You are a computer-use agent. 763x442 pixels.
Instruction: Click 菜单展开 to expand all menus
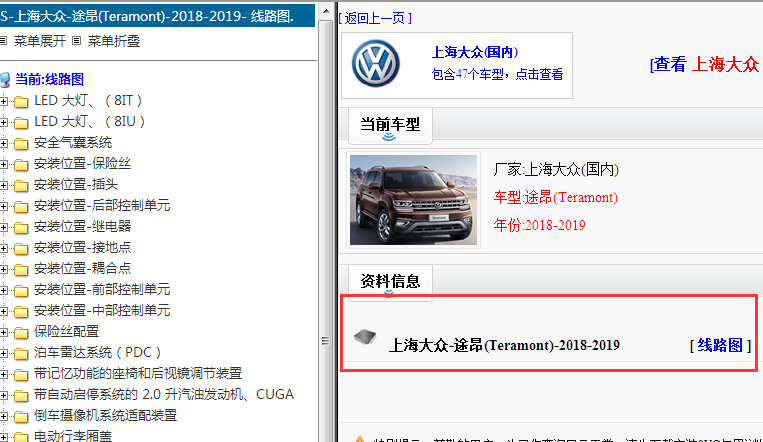[x=39, y=41]
